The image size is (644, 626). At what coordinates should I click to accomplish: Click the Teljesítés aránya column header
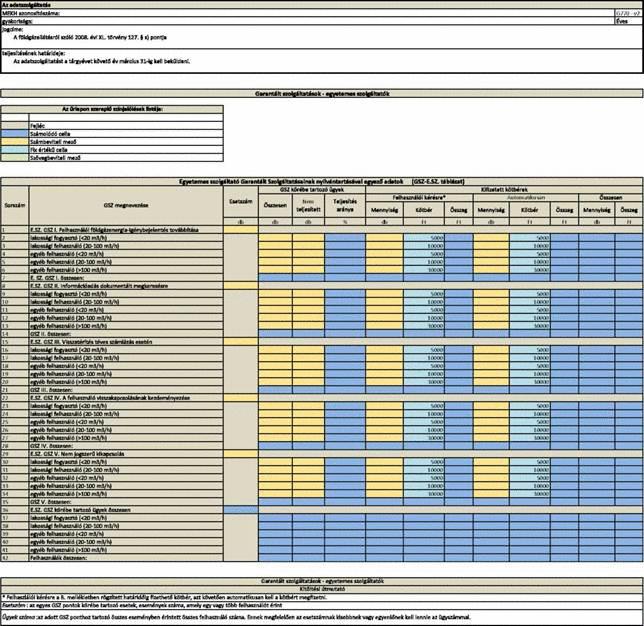click(x=345, y=206)
